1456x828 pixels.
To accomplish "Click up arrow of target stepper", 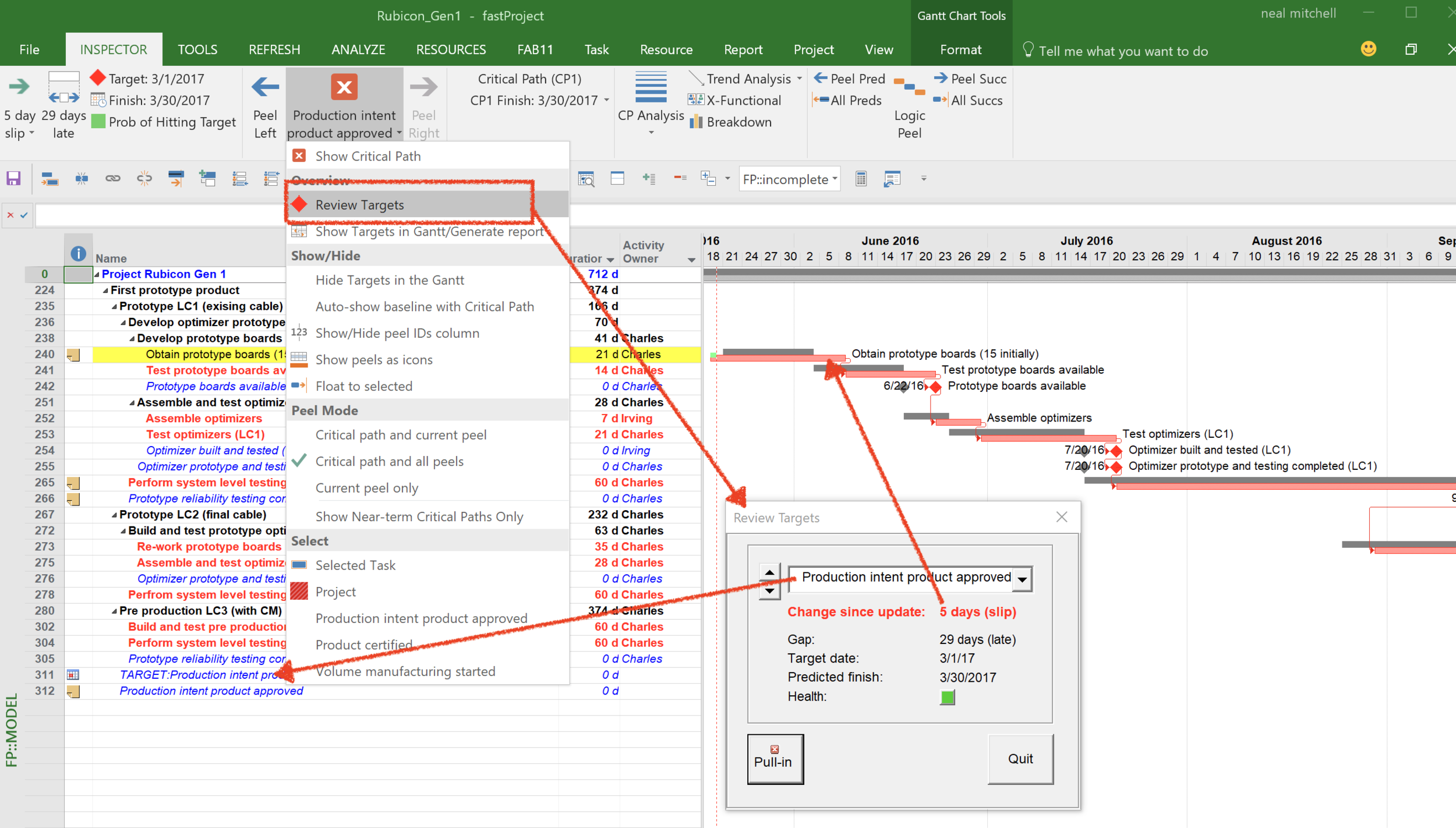I will (769, 572).
